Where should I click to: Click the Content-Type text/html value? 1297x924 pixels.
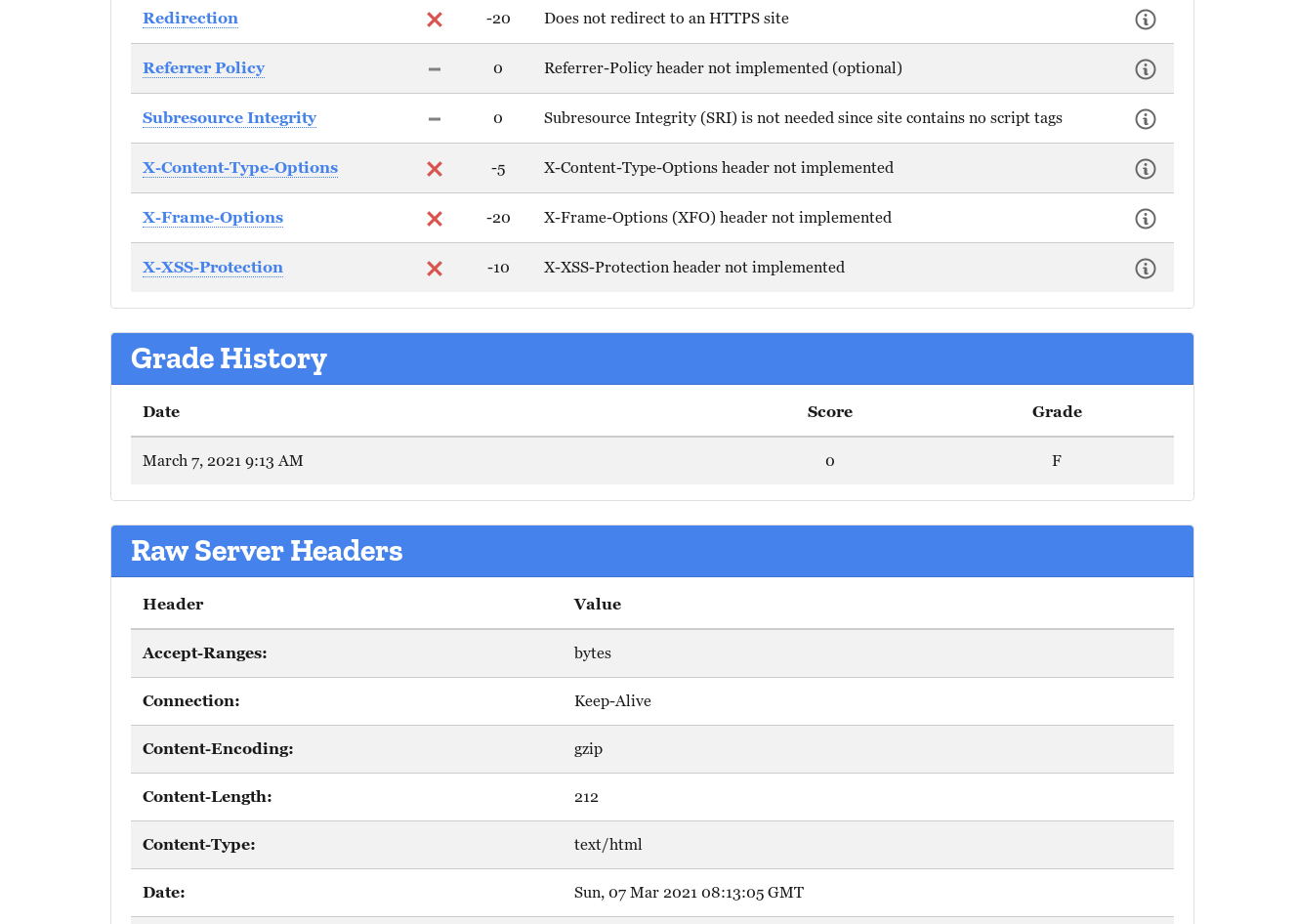pyautogui.click(x=607, y=845)
